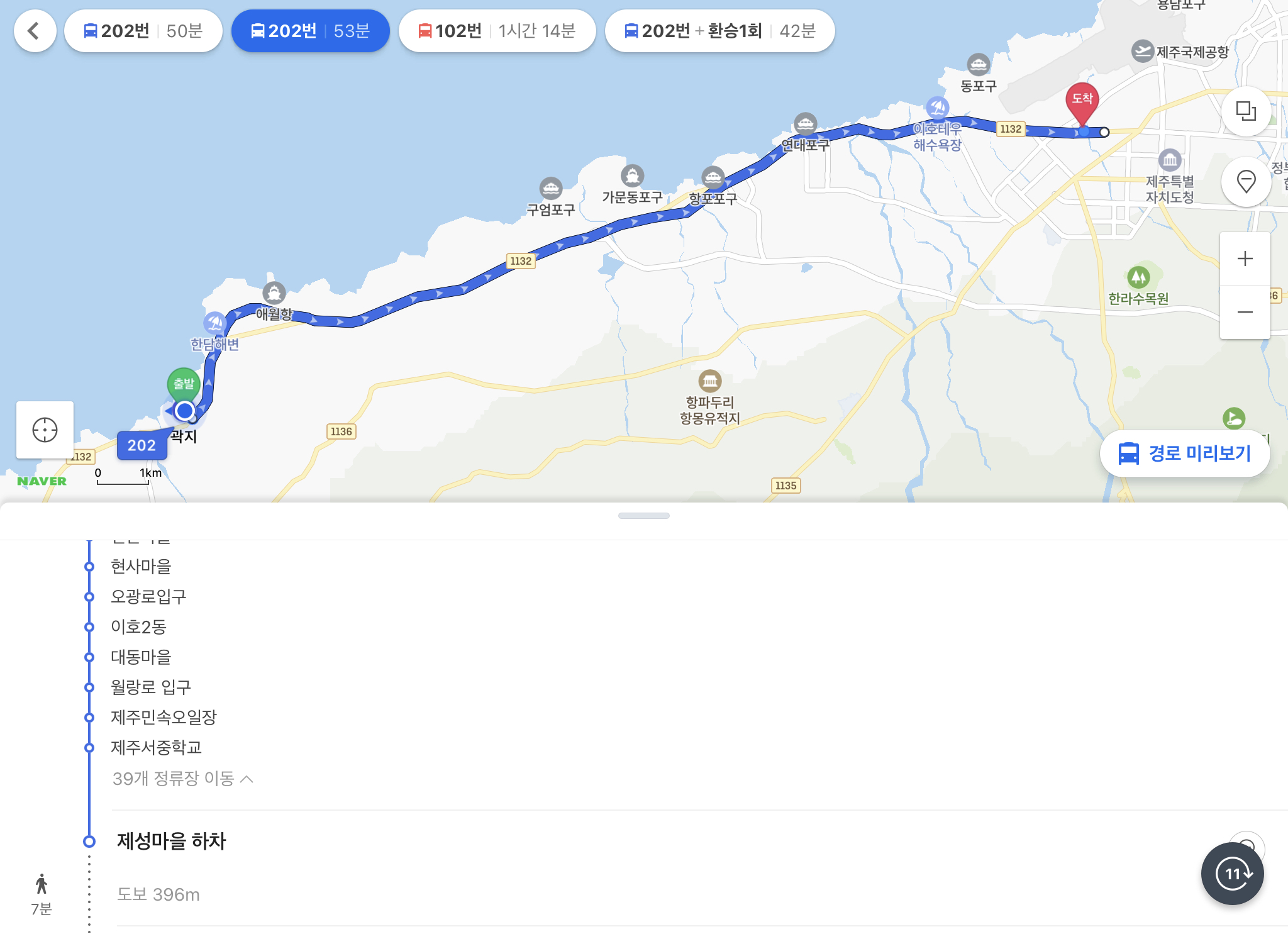Collapse the 39개 정류장 이동 stop list
The width and height of the screenshot is (1288, 934).
click(182, 779)
